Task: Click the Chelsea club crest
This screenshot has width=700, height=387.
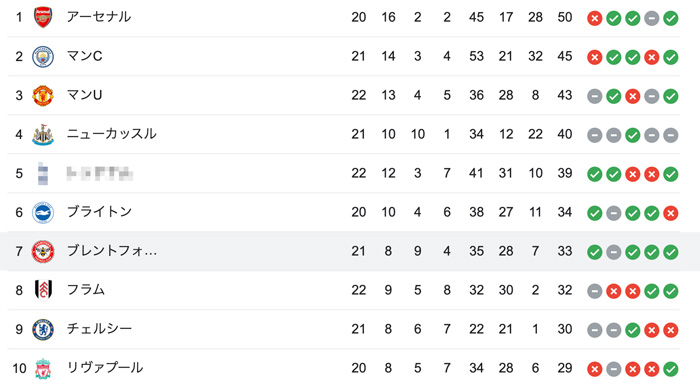Action: pyautogui.click(x=43, y=329)
